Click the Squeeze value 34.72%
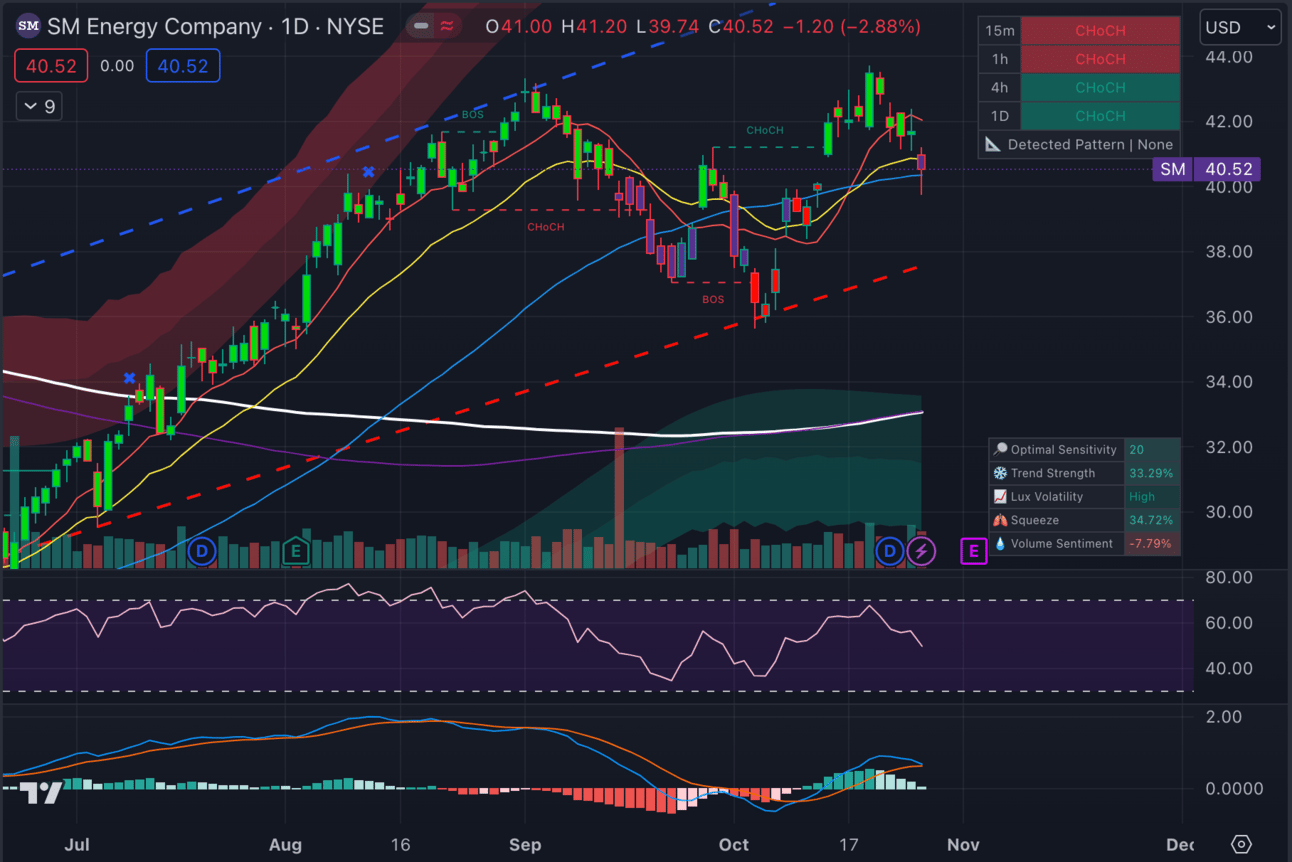 [x=1152, y=520]
